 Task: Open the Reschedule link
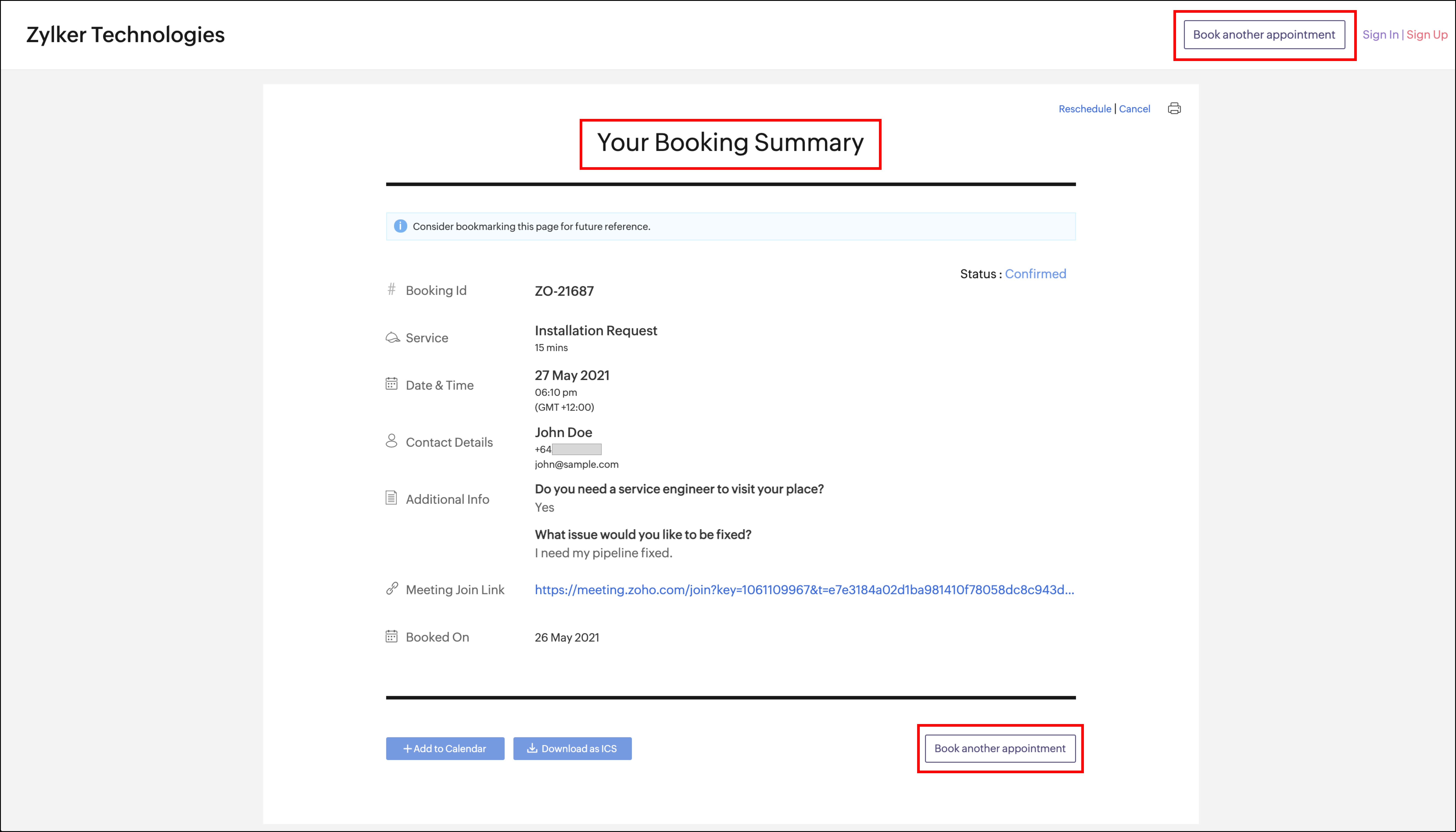pos(1085,109)
